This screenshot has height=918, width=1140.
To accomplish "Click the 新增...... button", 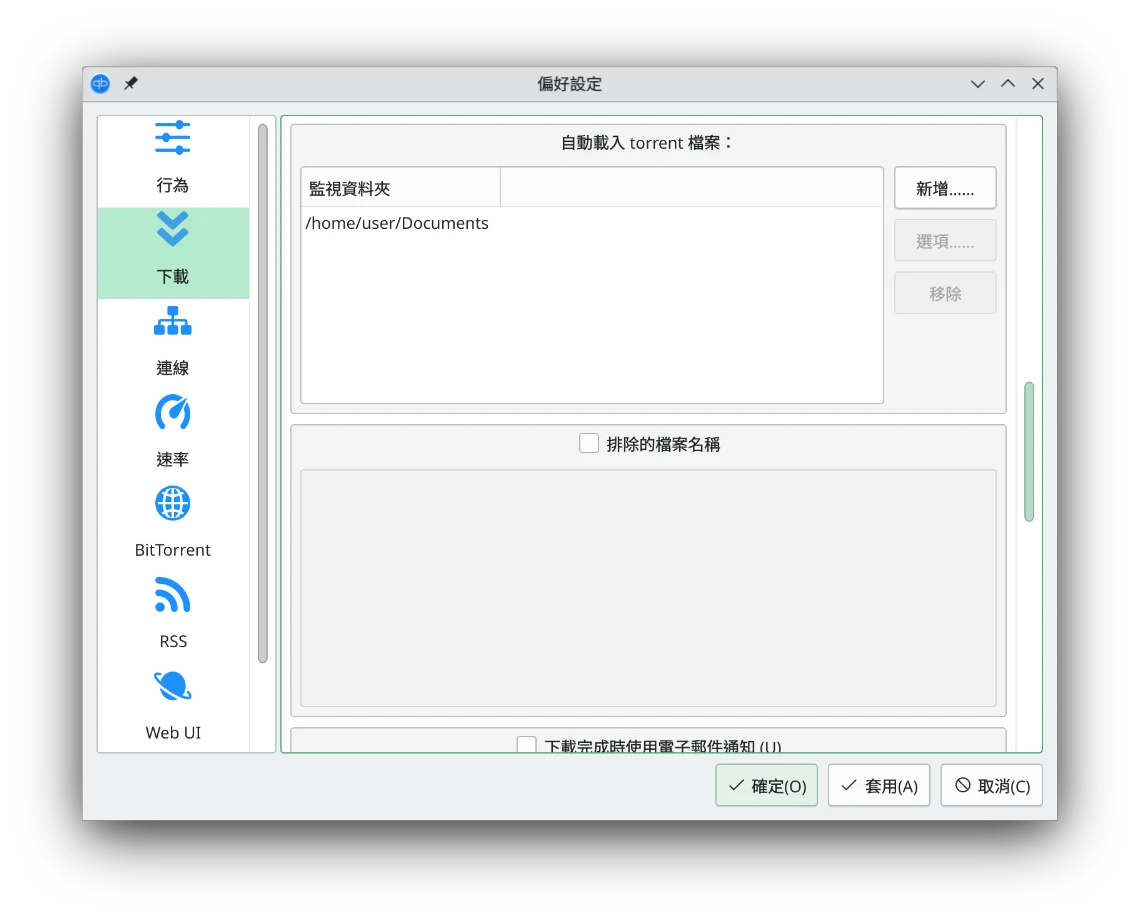I will [x=944, y=188].
